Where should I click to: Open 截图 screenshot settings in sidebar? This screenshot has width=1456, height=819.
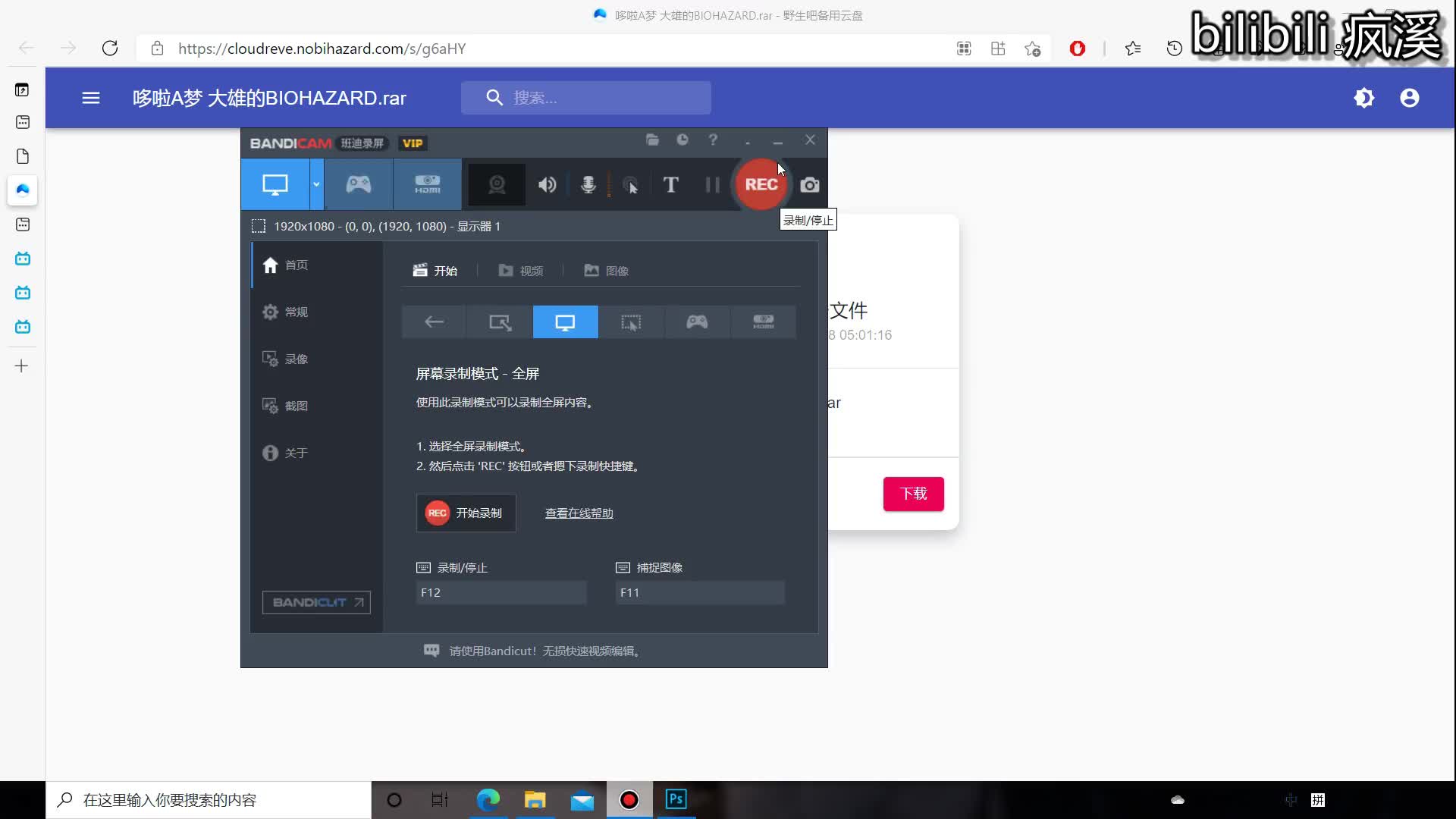coord(317,406)
